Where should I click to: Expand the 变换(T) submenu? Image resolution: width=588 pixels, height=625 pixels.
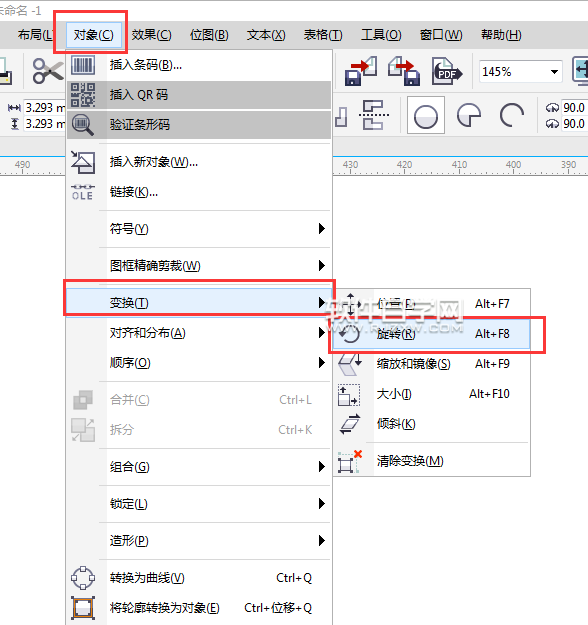point(199,303)
